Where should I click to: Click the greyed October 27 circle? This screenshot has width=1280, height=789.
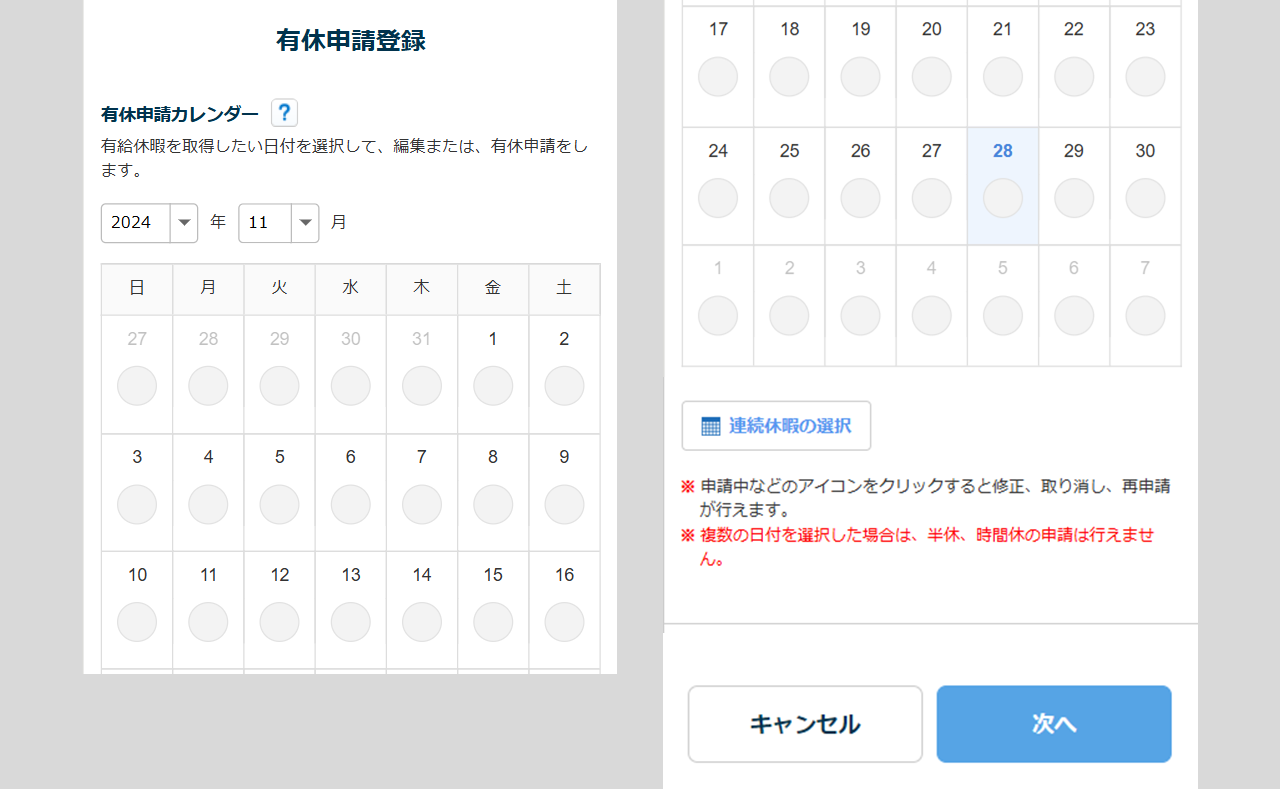pyautogui.click(x=137, y=386)
